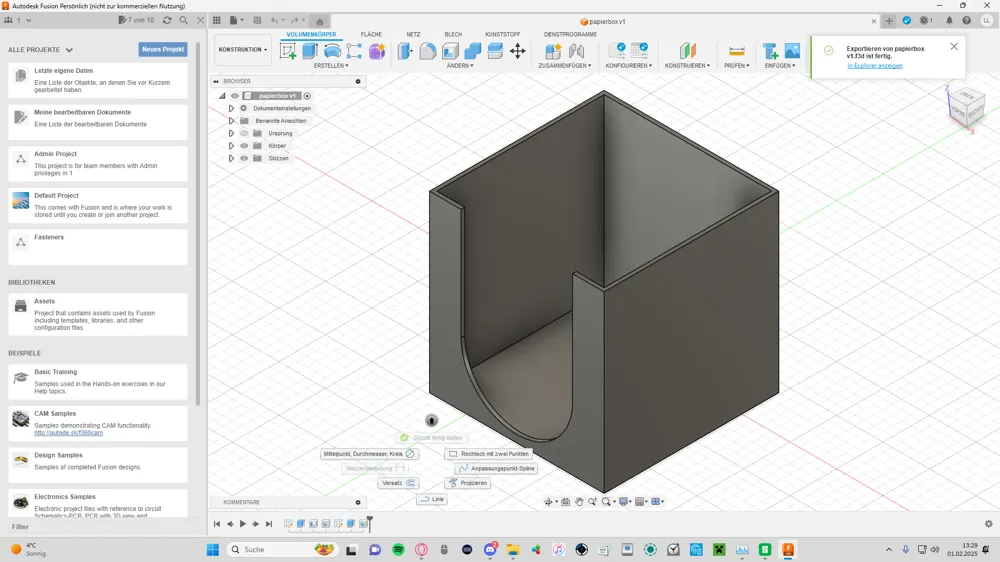Select the Move/Copy arrows tool
Image resolution: width=1000 pixels, height=562 pixels.
point(518,51)
